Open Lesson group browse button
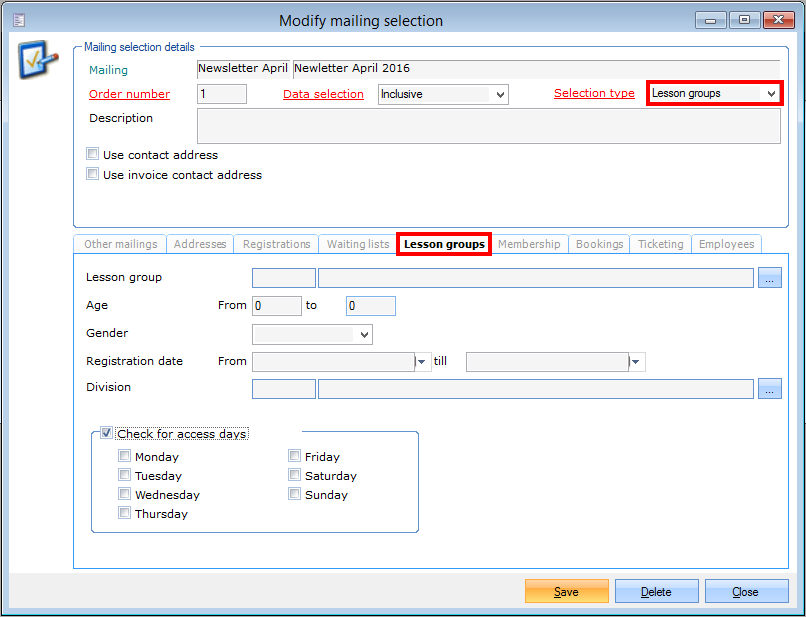The image size is (806, 617). pyautogui.click(x=769, y=278)
